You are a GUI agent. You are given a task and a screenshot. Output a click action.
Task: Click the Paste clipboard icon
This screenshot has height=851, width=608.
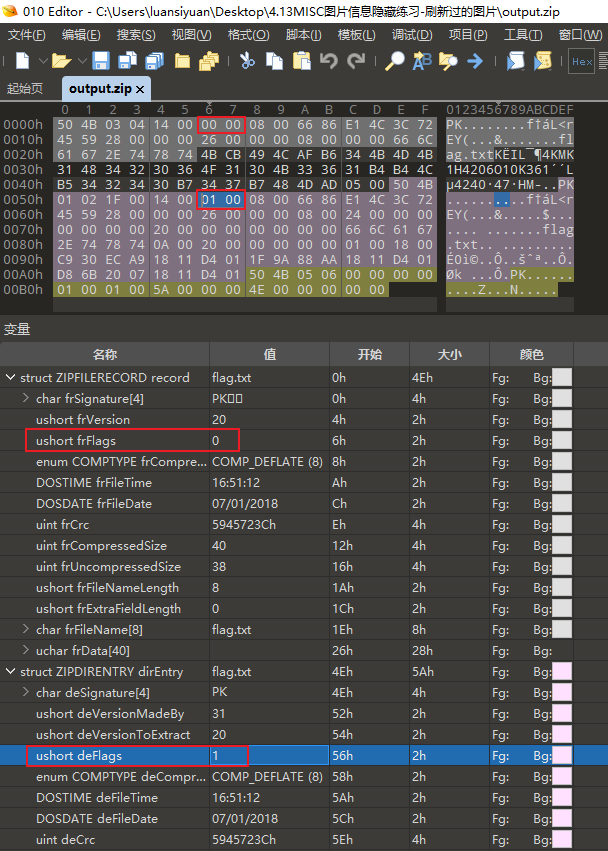(x=301, y=61)
